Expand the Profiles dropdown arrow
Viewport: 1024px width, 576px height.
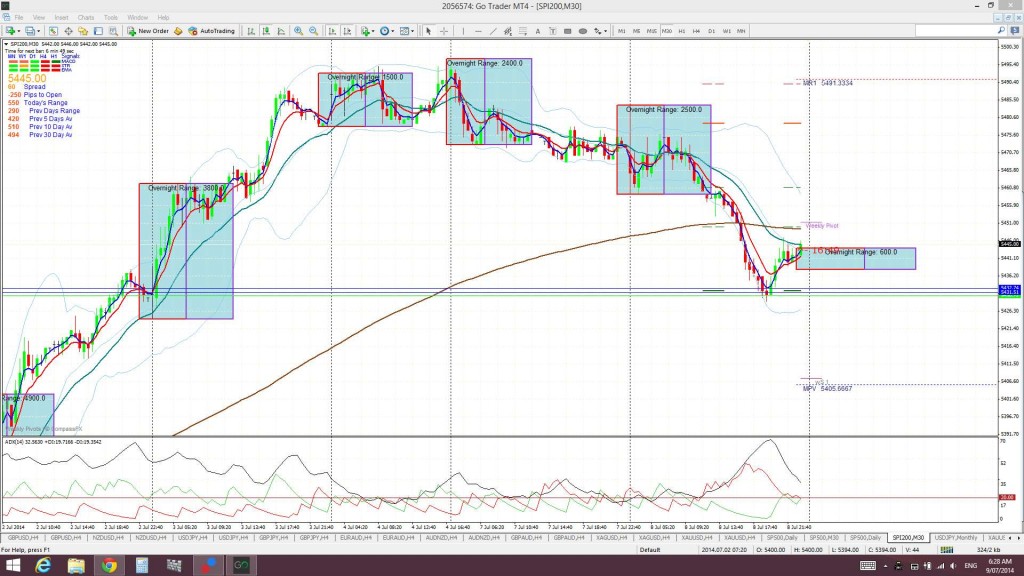click(x=39, y=31)
